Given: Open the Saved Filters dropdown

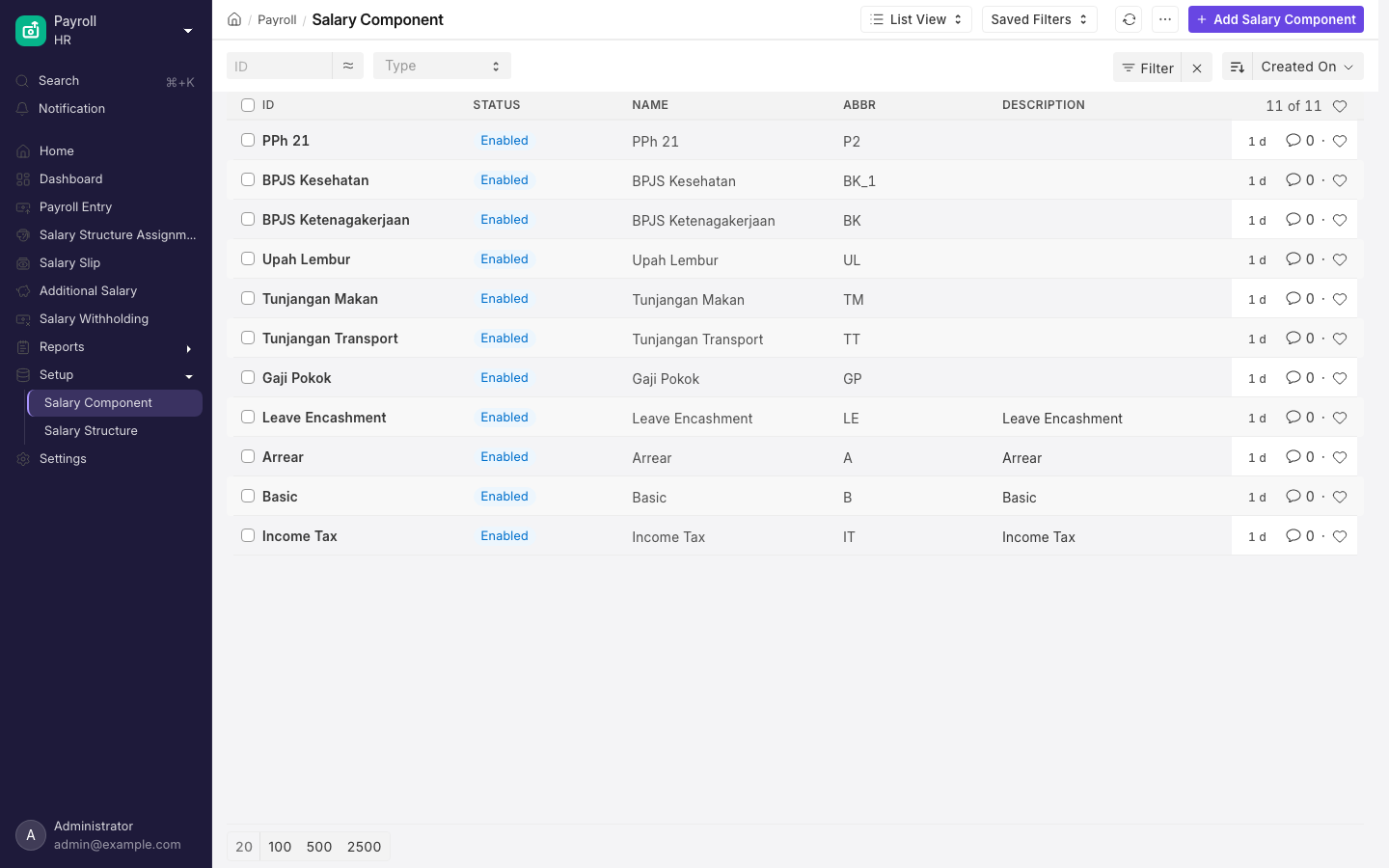Looking at the screenshot, I should 1040,19.
